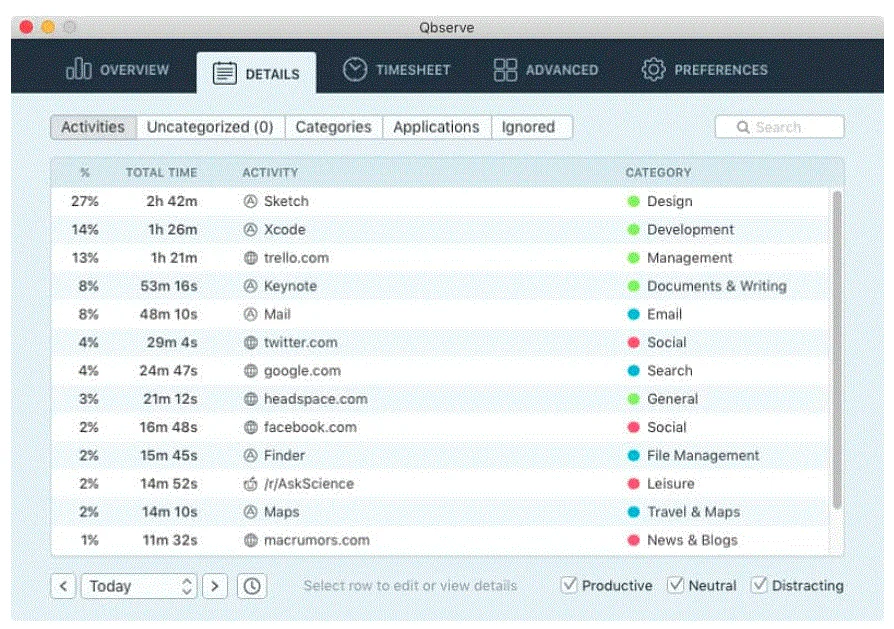This screenshot has width=894, height=629.
Task: Click the activities list scrollbar
Action: point(836,350)
